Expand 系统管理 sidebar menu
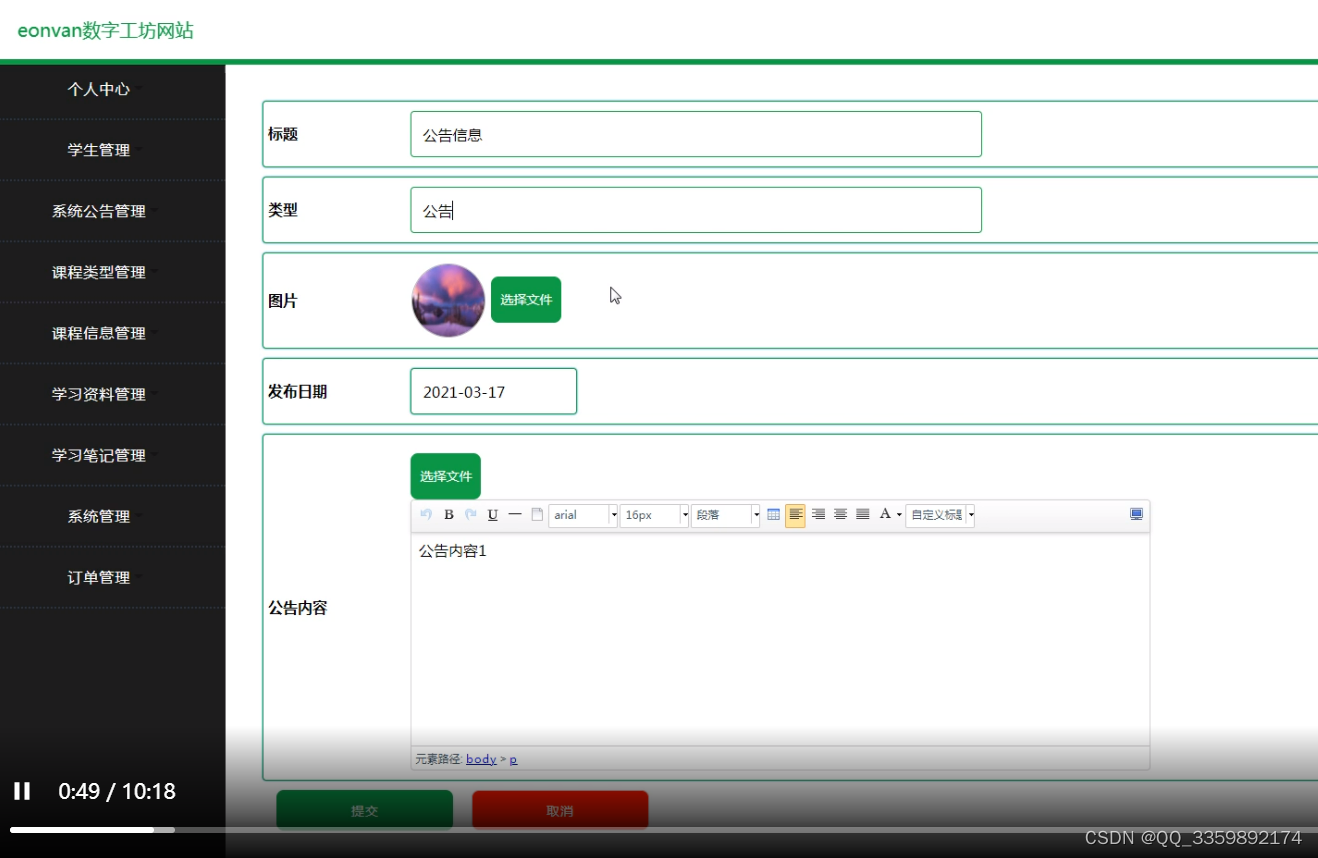 pos(99,516)
